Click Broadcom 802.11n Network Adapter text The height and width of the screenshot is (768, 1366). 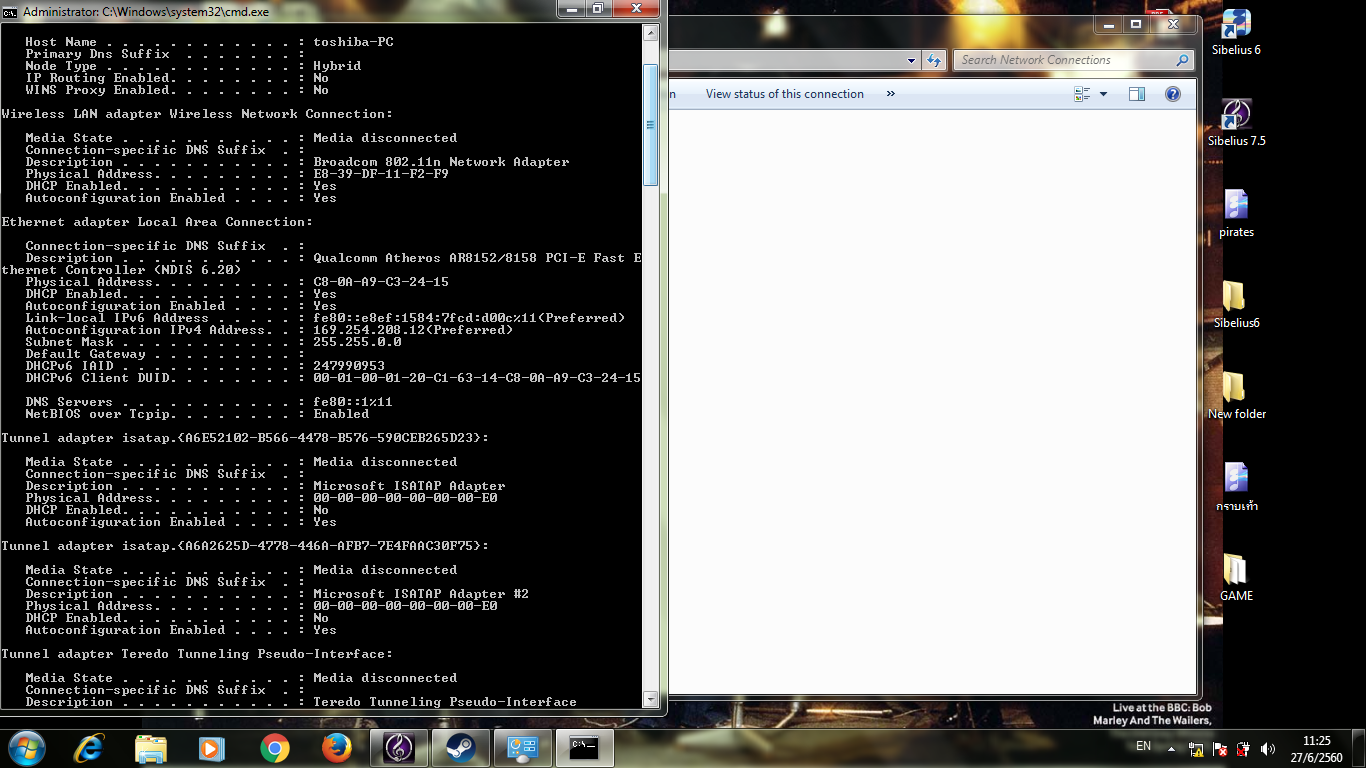441,162
